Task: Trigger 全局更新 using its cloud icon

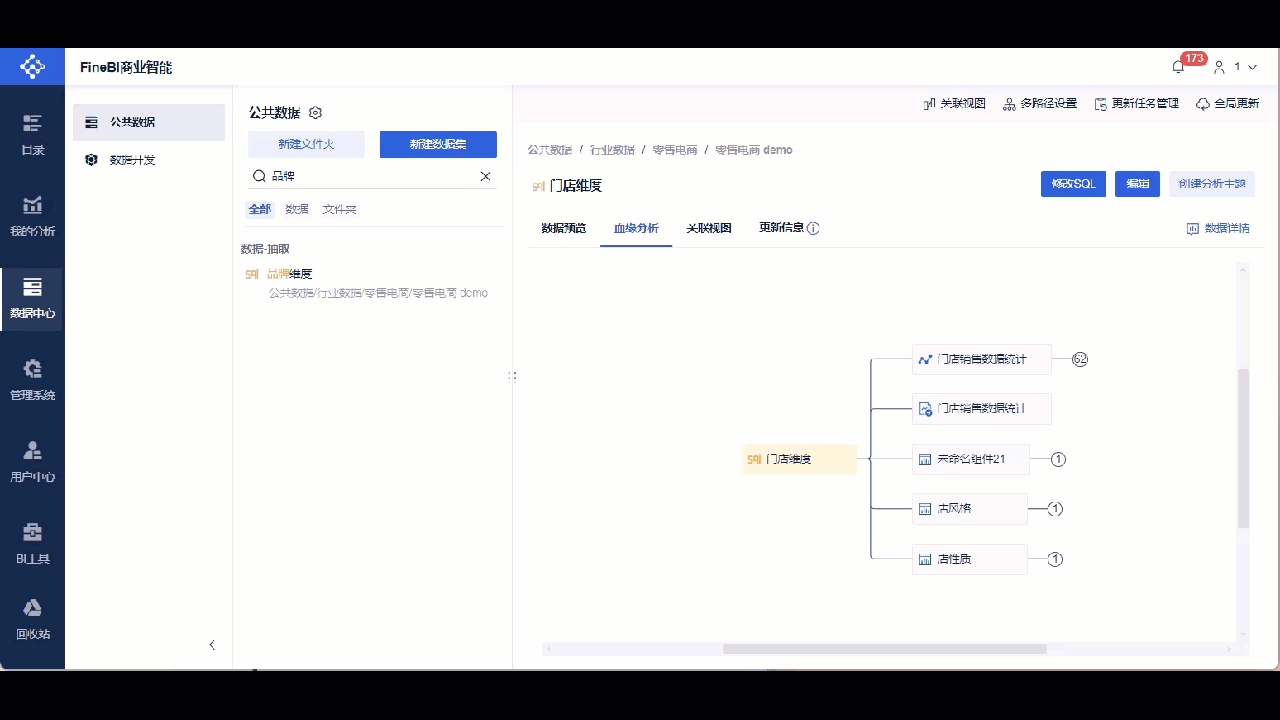Action: pyautogui.click(x=1202, y=102)
